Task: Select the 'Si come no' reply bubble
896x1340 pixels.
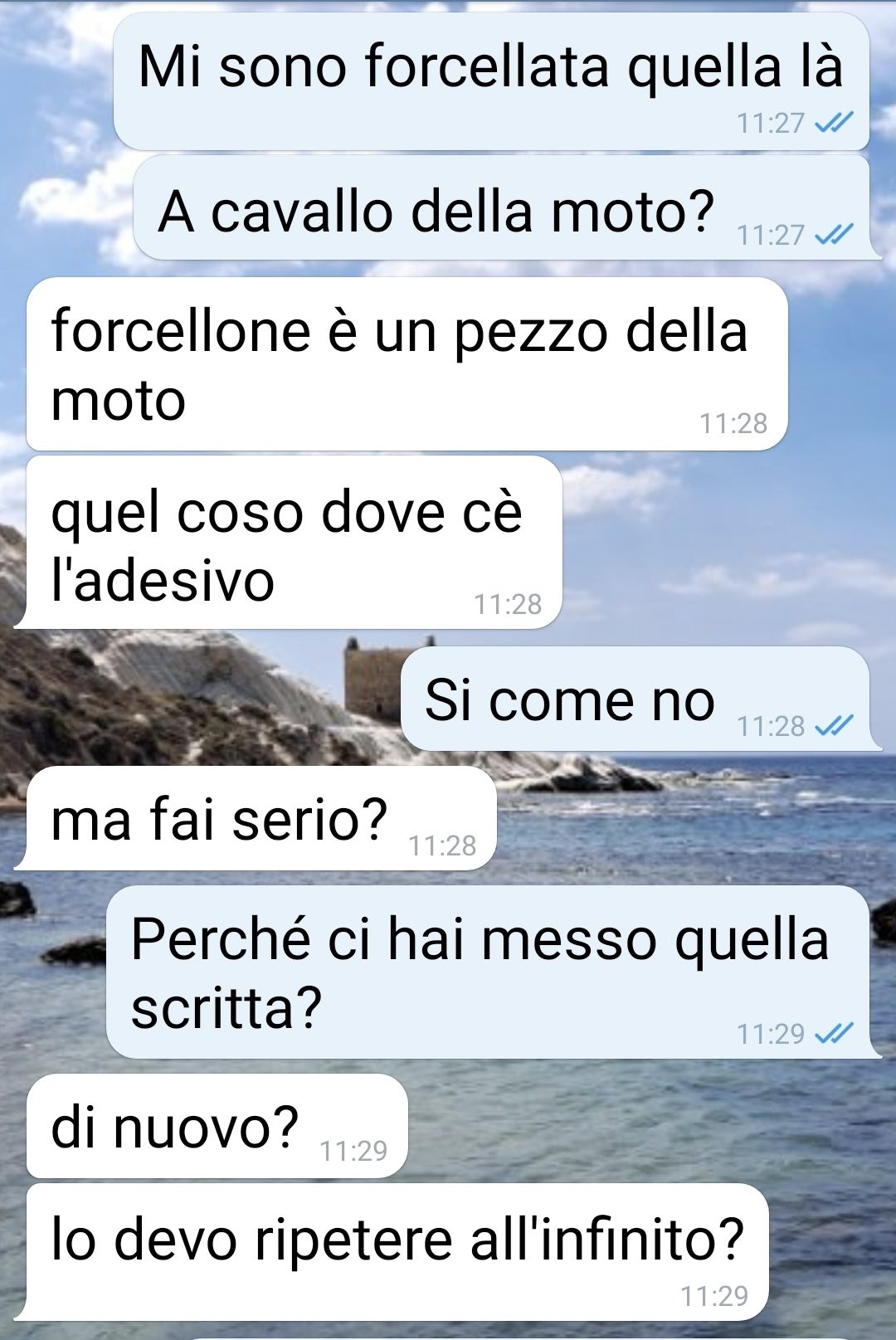Action: (x=640, y=699)
